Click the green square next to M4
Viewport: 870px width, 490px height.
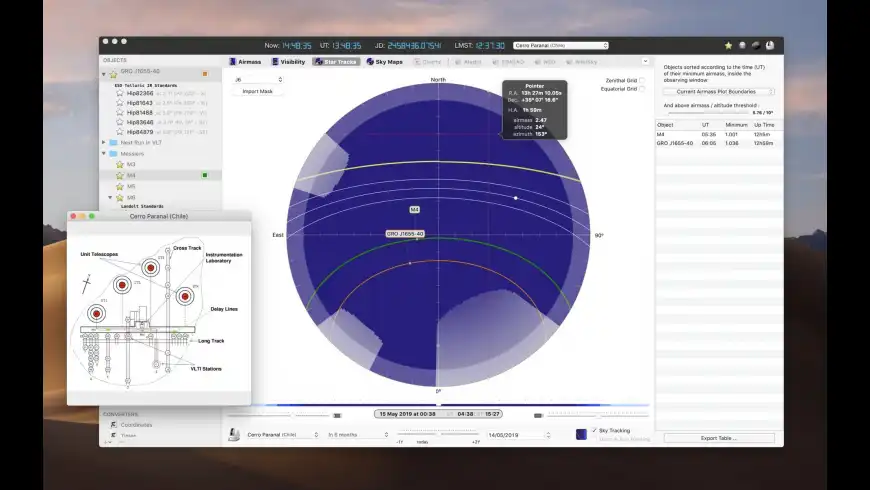[x=205, y=175]
